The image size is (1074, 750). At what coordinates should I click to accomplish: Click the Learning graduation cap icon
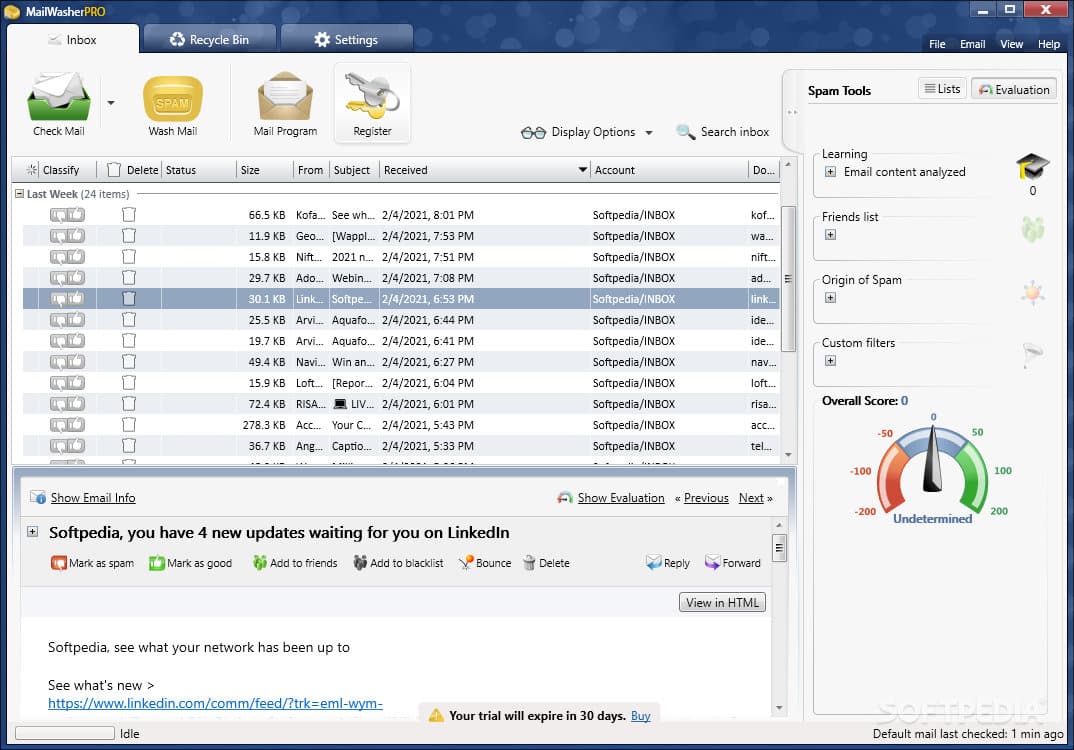click(x=1032, y=166)
